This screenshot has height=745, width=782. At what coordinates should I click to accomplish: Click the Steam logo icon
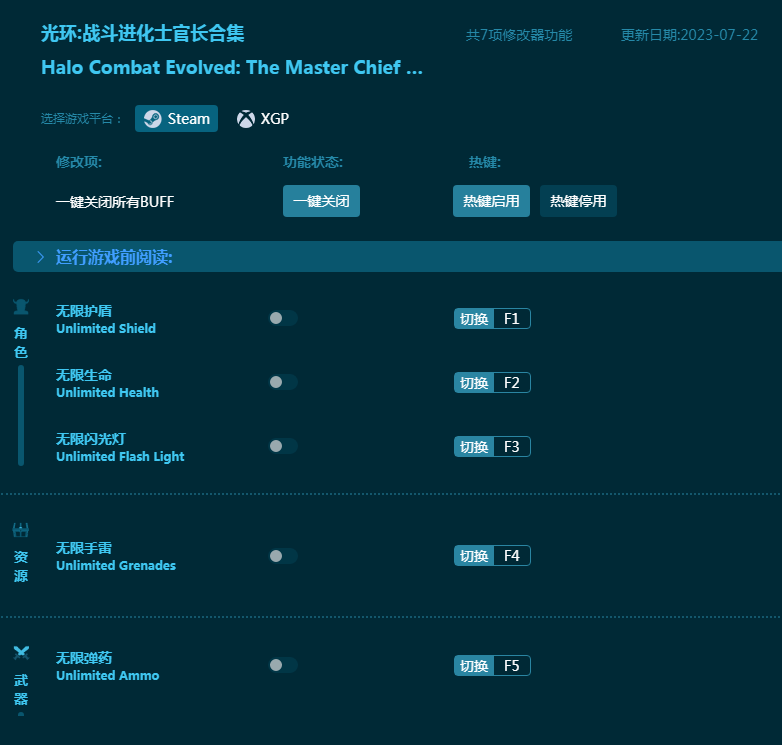pos(153,119)
